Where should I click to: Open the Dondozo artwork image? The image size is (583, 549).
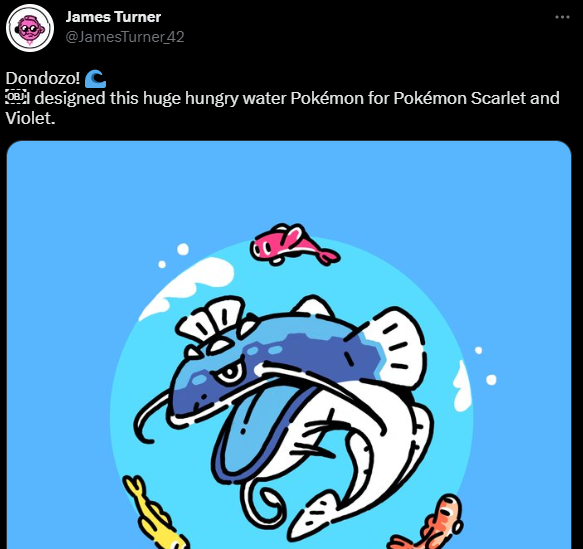coord(289,345)
